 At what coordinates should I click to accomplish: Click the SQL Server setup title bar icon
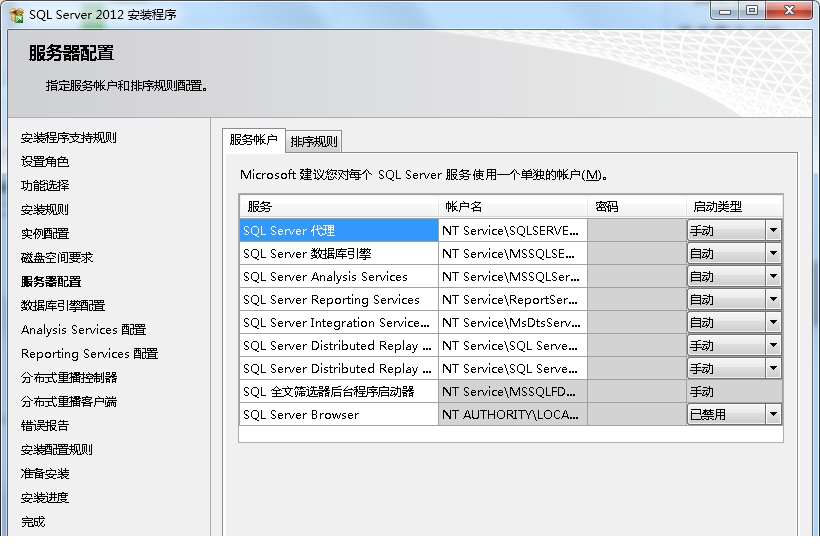pos(17,15)
